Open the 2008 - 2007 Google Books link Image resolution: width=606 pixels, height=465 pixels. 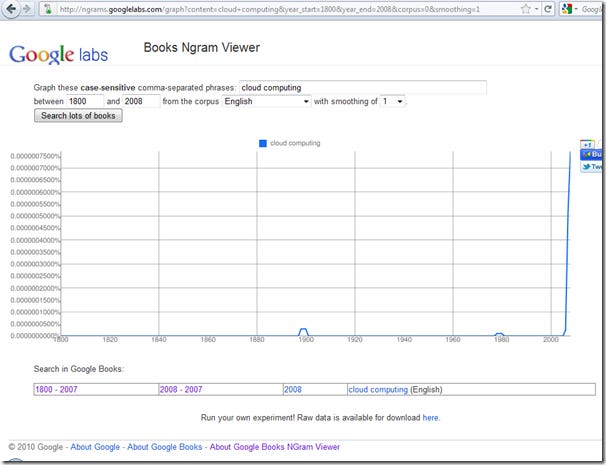[x=181, y=389]
